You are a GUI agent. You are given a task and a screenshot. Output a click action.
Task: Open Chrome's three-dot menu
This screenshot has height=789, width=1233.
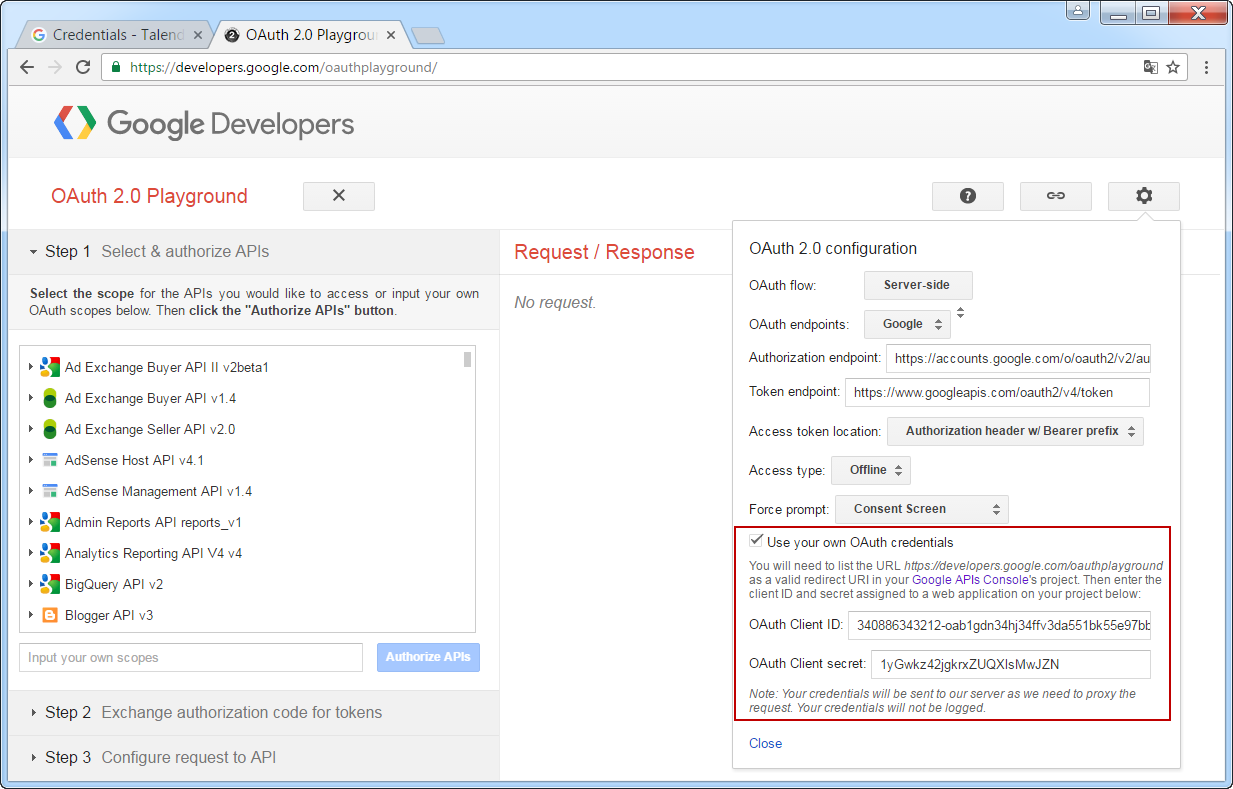pyautogui.click(x=1206, y=67)
